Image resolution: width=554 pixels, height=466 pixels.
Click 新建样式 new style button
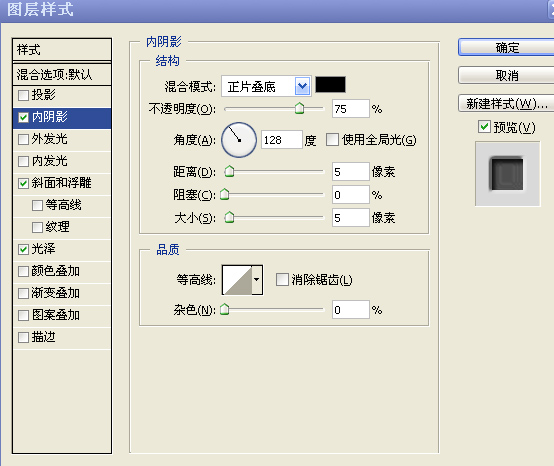coord(507,104)
